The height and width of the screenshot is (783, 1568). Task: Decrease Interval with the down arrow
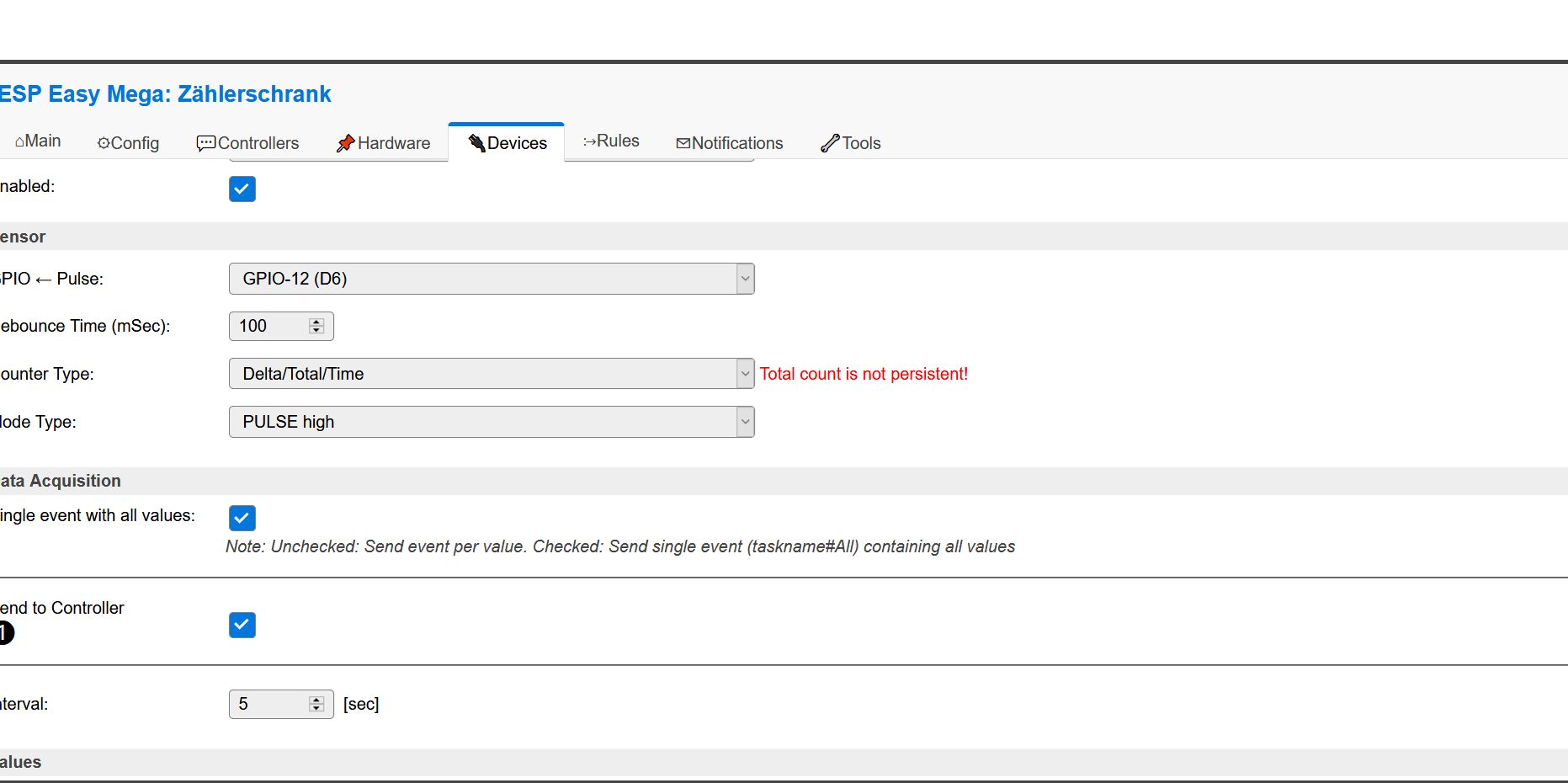click(316, 708)
